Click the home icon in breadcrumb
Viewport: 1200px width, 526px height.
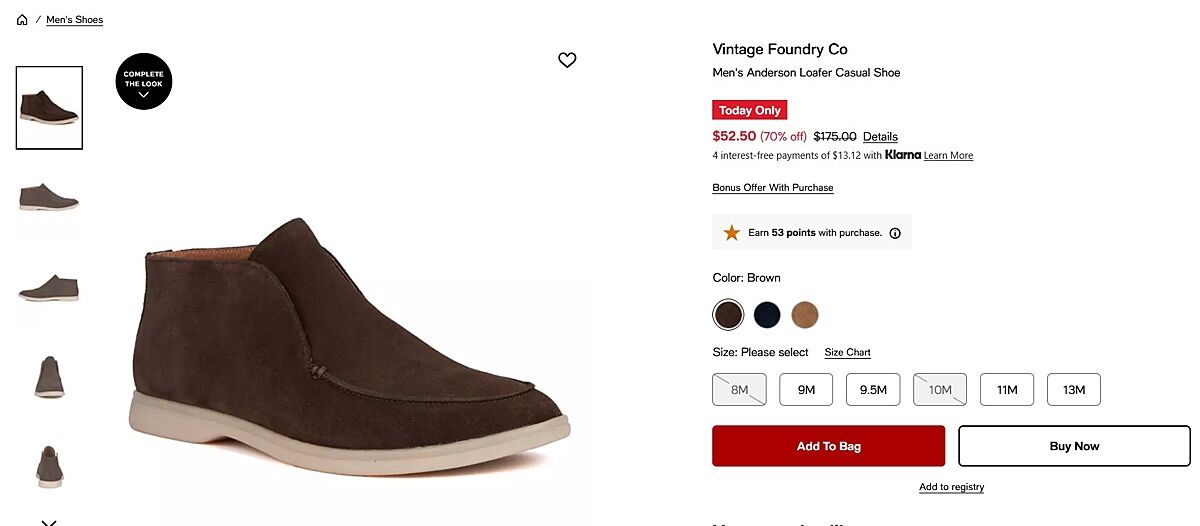[22, 20]
